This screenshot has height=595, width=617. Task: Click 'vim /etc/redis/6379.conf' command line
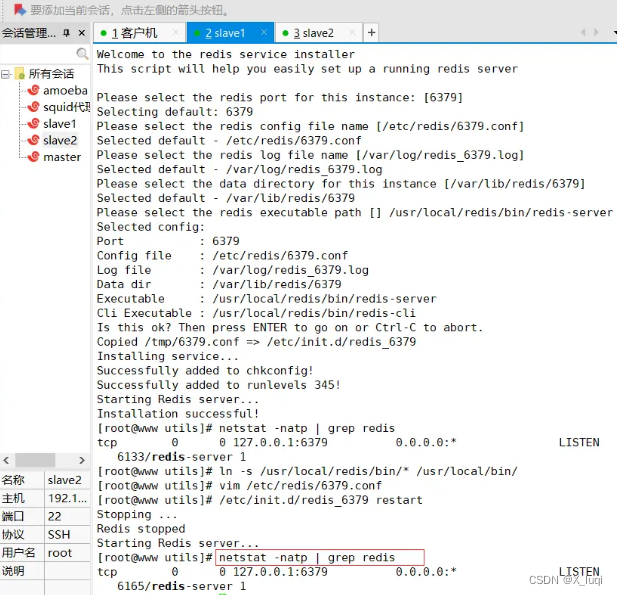[x=300, y=486]
